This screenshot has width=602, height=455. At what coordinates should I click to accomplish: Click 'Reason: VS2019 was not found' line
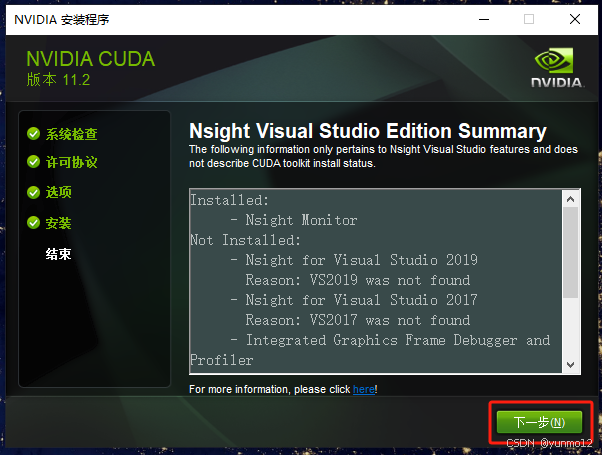pyautogui.click(x=357, y=280)
